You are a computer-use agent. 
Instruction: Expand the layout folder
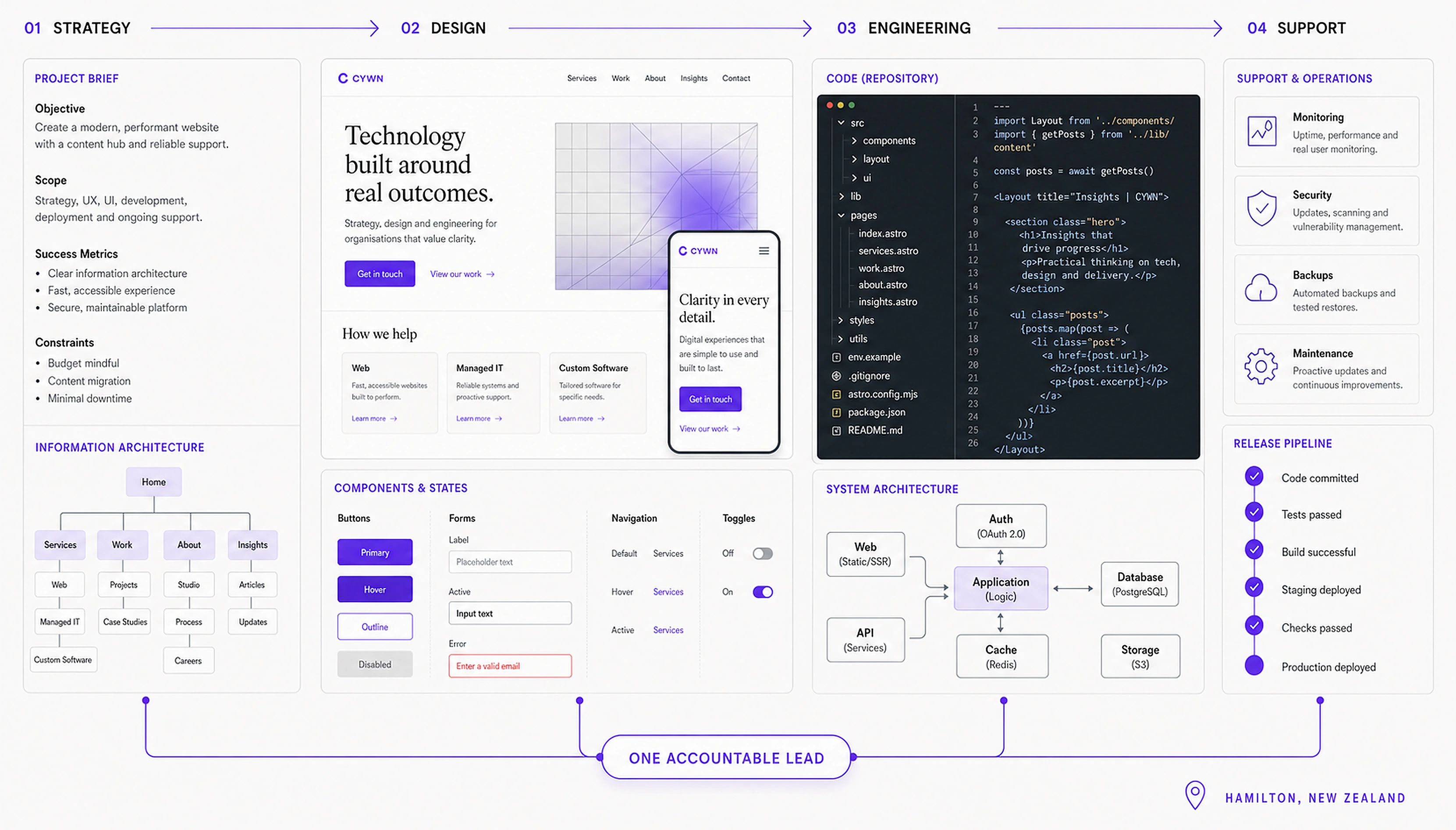[x=854, y=159]
